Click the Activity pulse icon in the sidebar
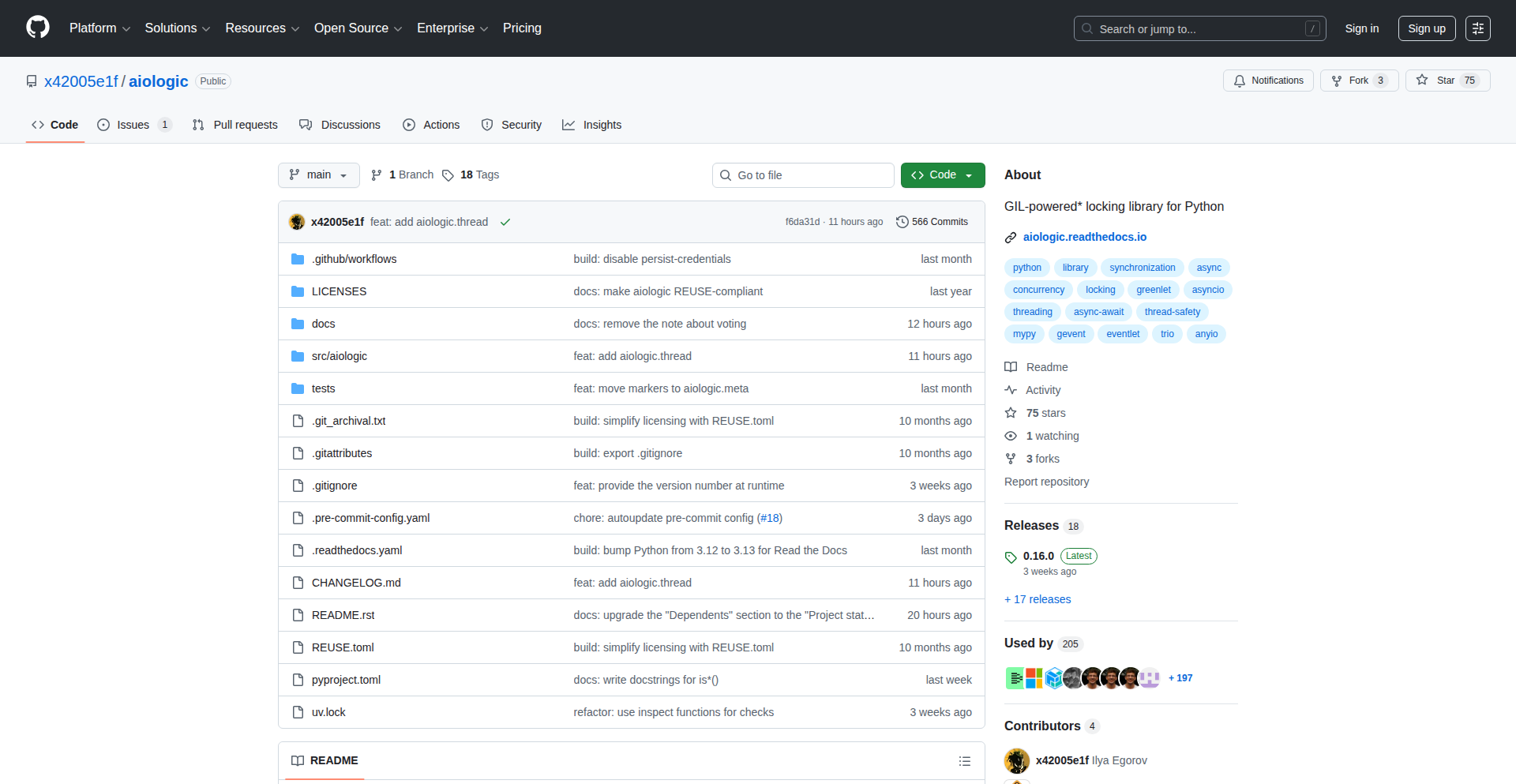The image size is (1516, 784). pyautogui.click(x=1011, y=389)
